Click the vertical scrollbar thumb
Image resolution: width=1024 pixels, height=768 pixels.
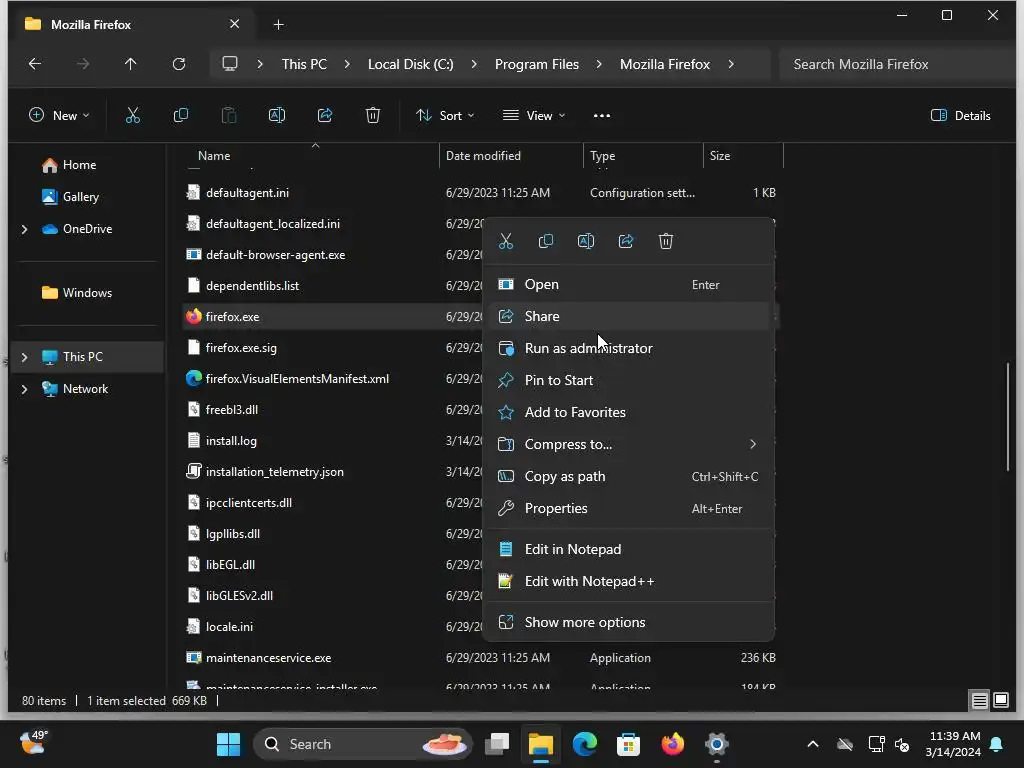coord(1008,417)
